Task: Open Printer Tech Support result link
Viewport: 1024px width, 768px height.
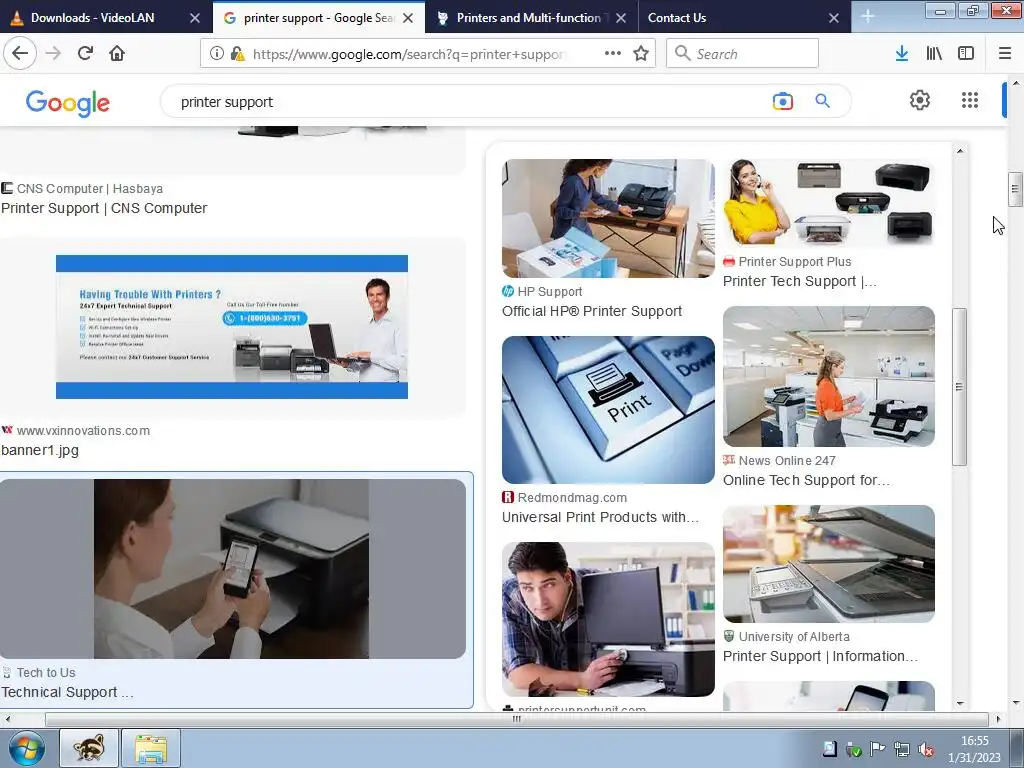Action: pyautogui.click(x=799, y=281)
